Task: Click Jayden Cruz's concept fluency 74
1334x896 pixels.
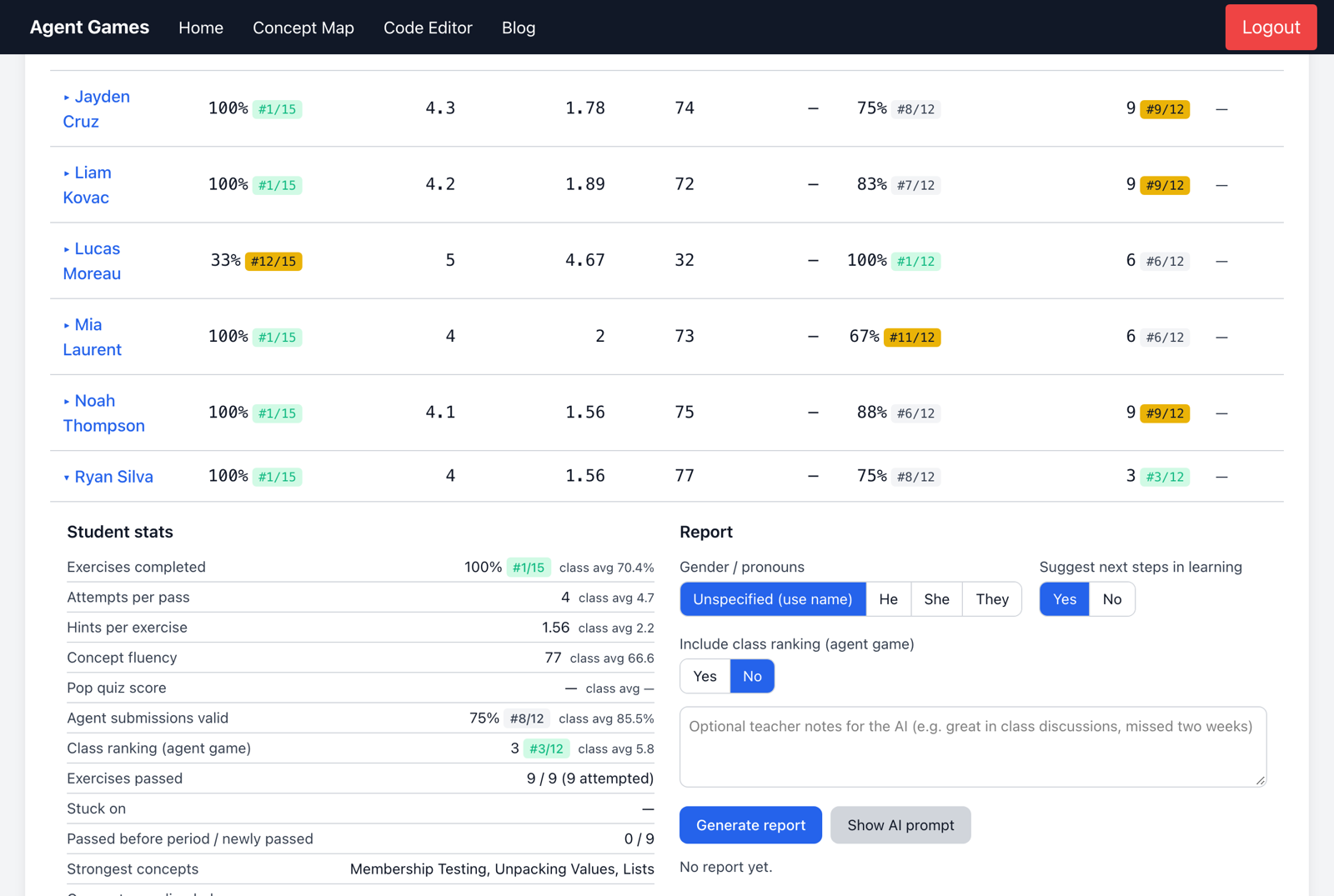Action: [685, 108]
